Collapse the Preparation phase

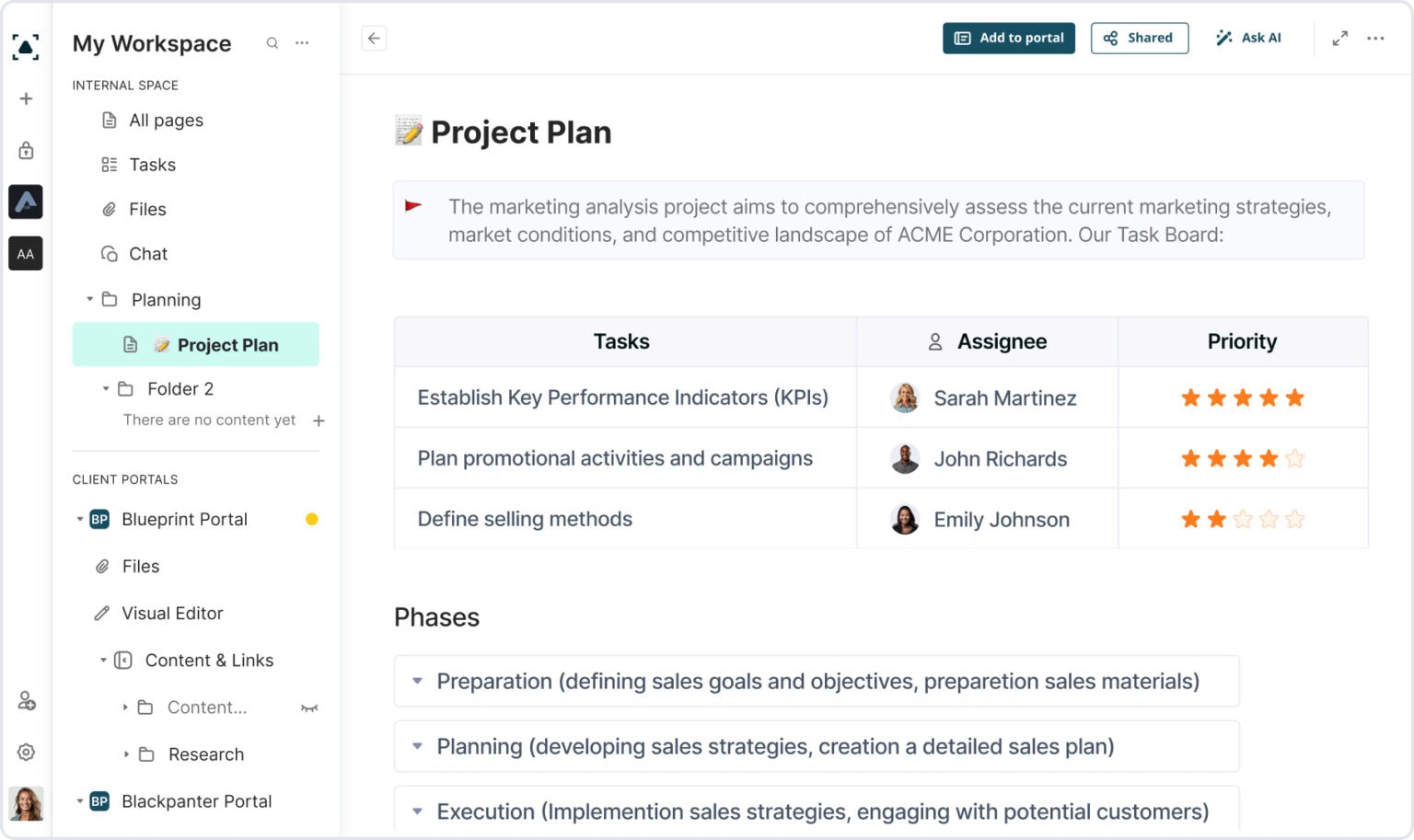pyautogui.click(x=417, y=681)
